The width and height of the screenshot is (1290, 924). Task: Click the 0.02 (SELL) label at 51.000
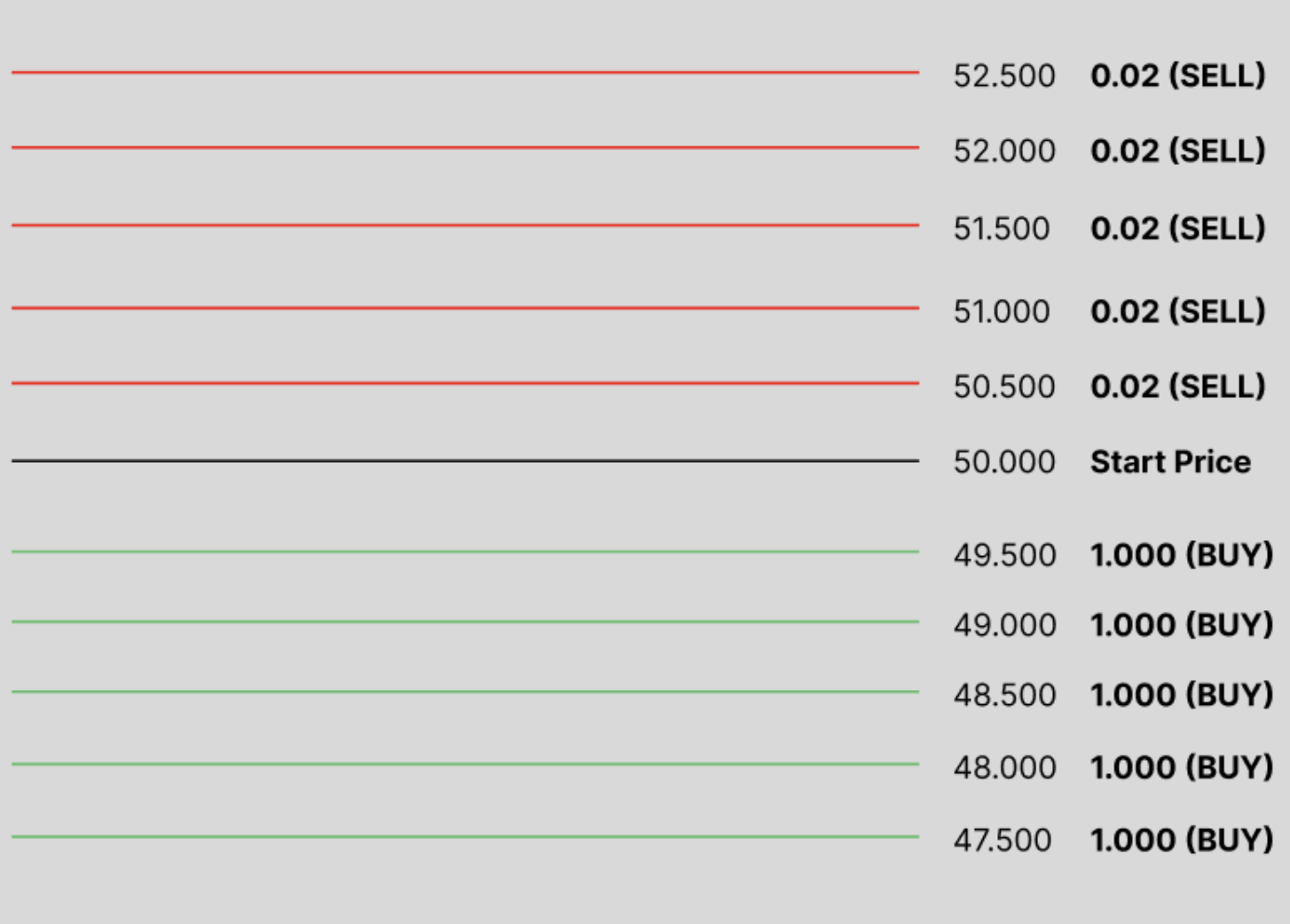click(1177, 312)
